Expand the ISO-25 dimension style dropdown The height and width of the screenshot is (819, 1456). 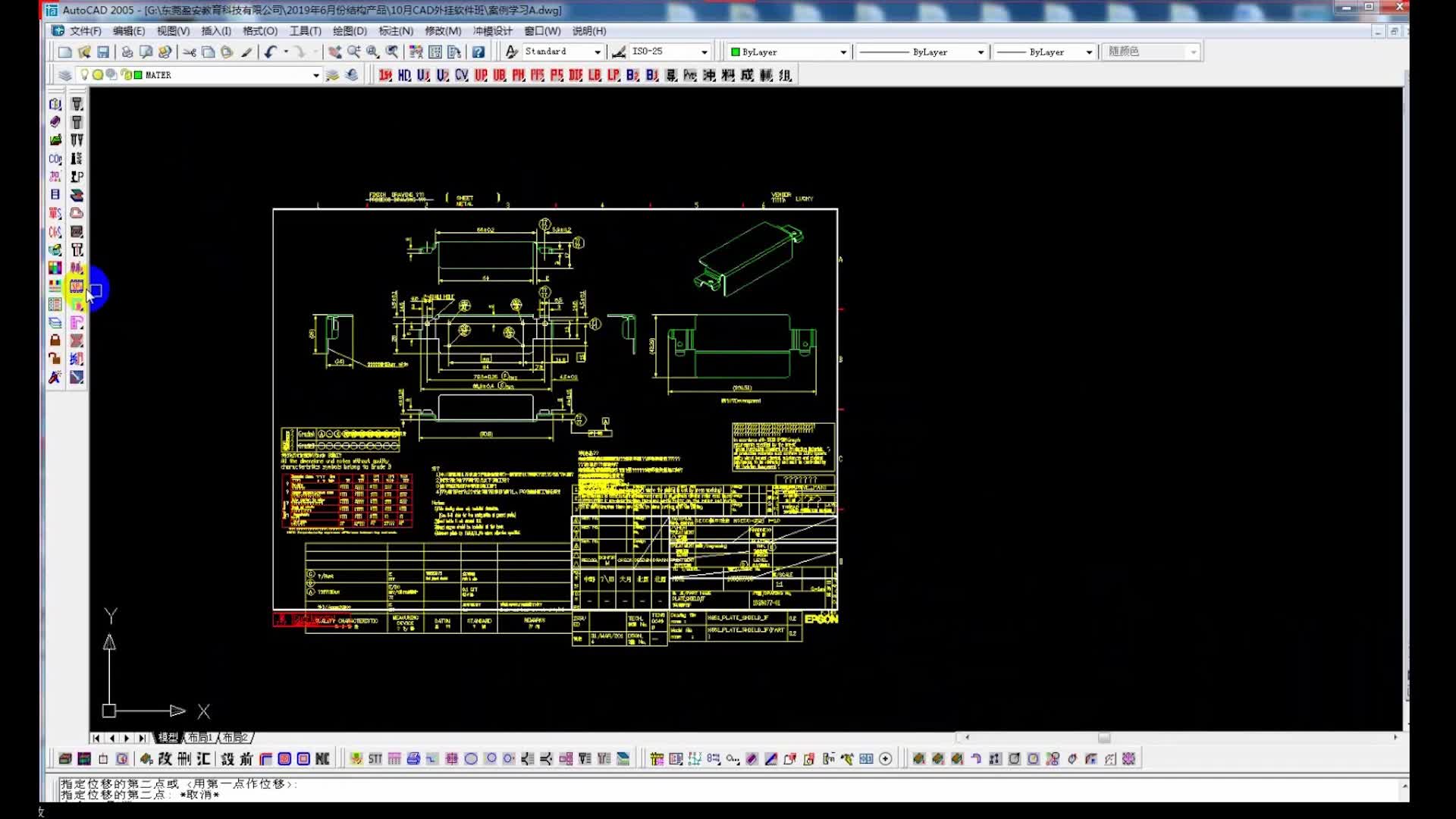tap(704, 52)
